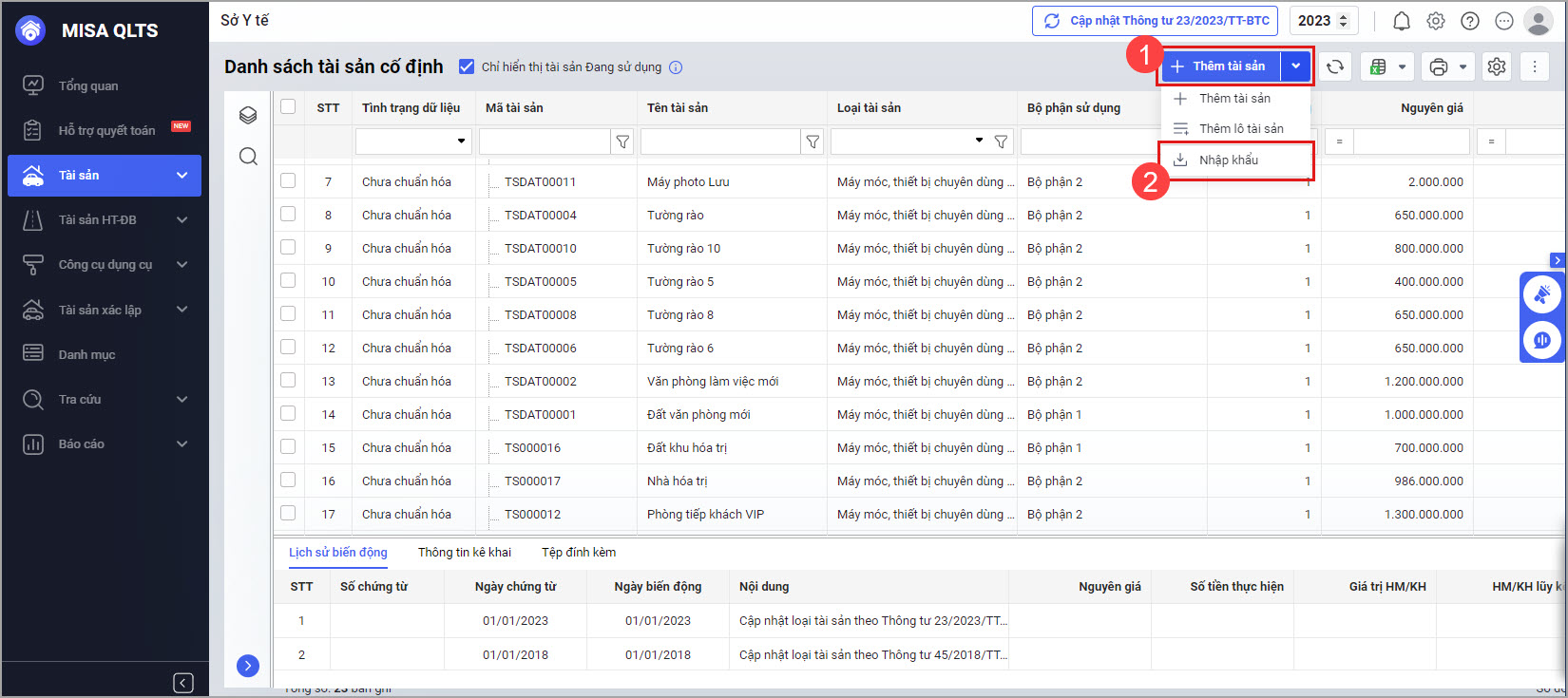This screenshot has width=1568, height=698.
Task: Check the select-all header checkbox
Action: click(288, 107)
